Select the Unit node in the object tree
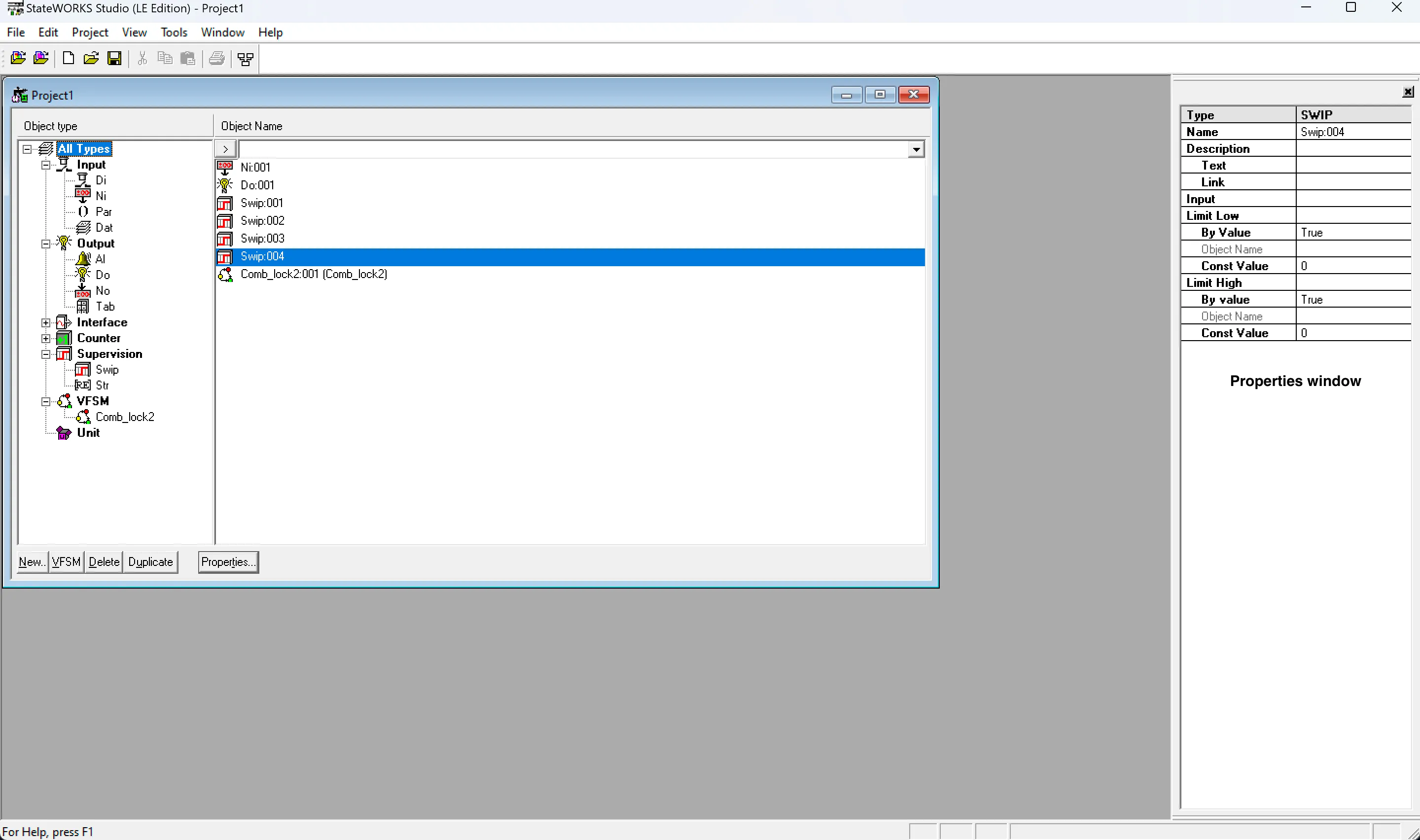The image size is (1420, 840). 89,432
